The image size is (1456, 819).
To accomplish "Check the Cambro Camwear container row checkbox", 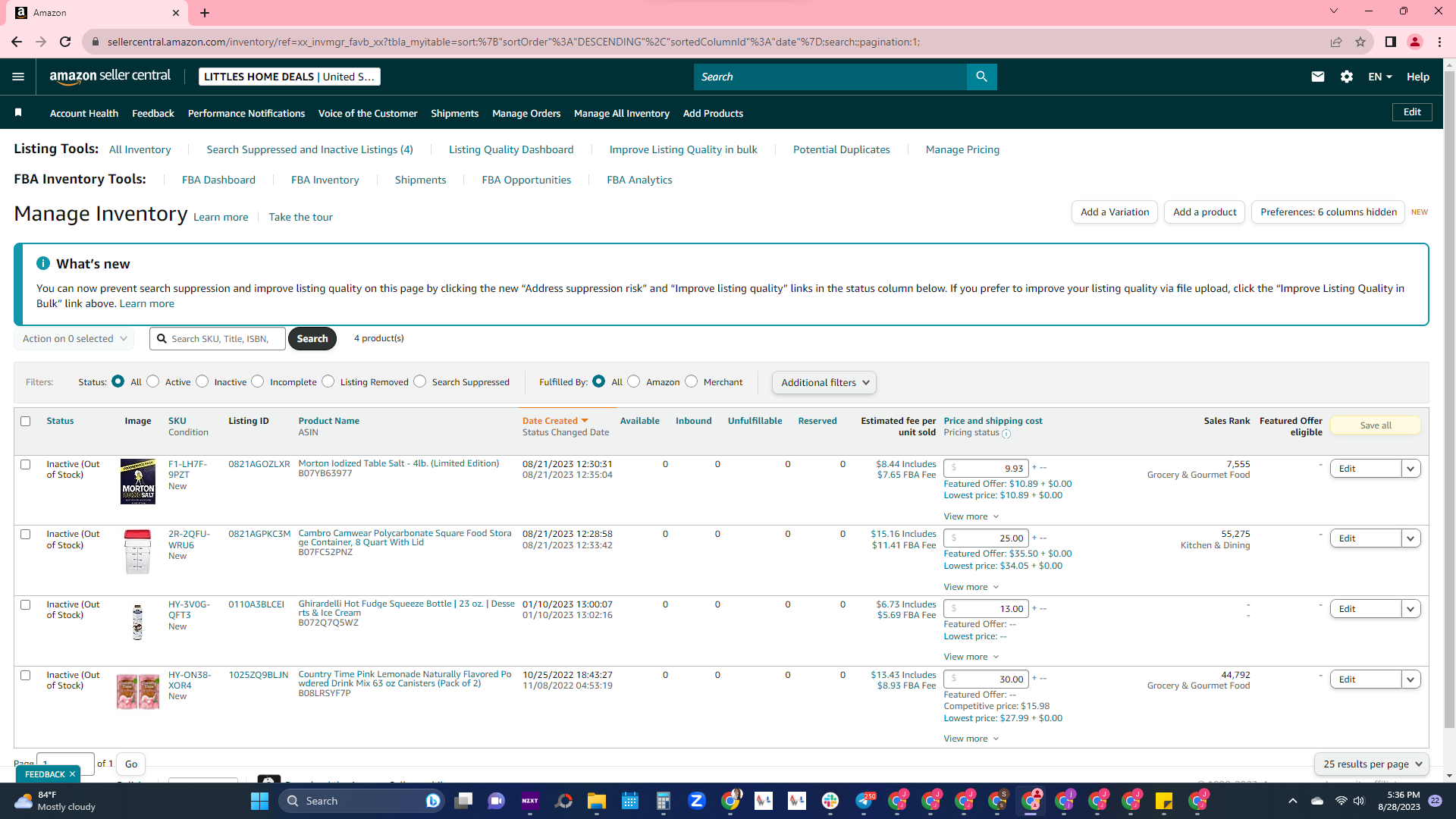I will [26, 534].
